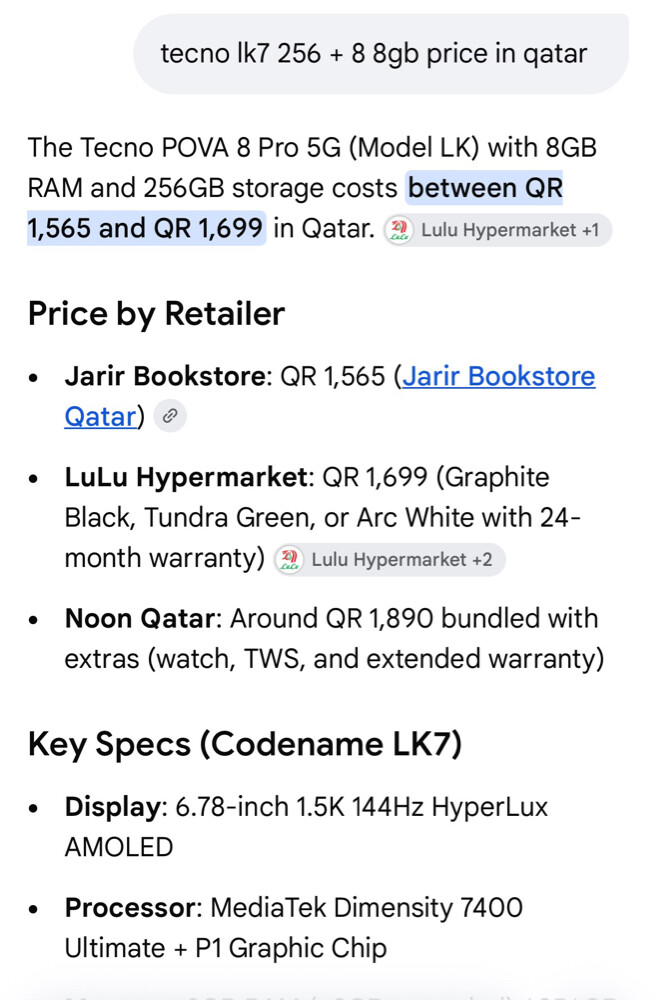
Task: Select the Key Specs (Codename LK7) heading
Action: point(245,744)
